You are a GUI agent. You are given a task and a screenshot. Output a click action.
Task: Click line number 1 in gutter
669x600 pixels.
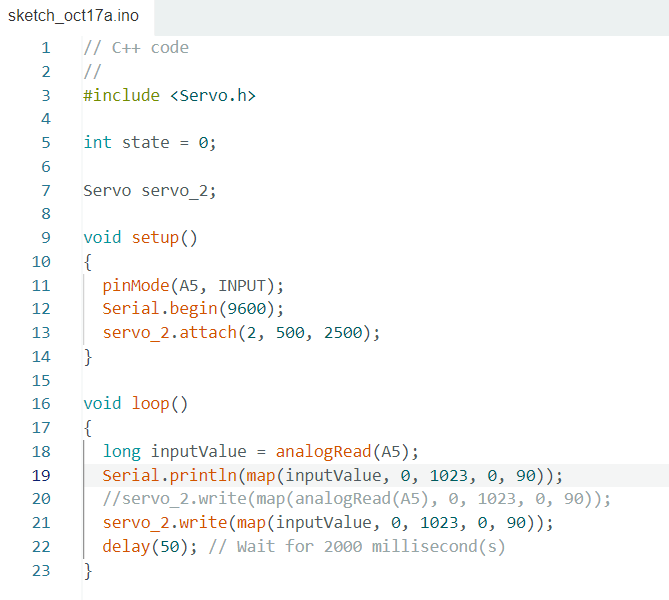tap(46, 48)
